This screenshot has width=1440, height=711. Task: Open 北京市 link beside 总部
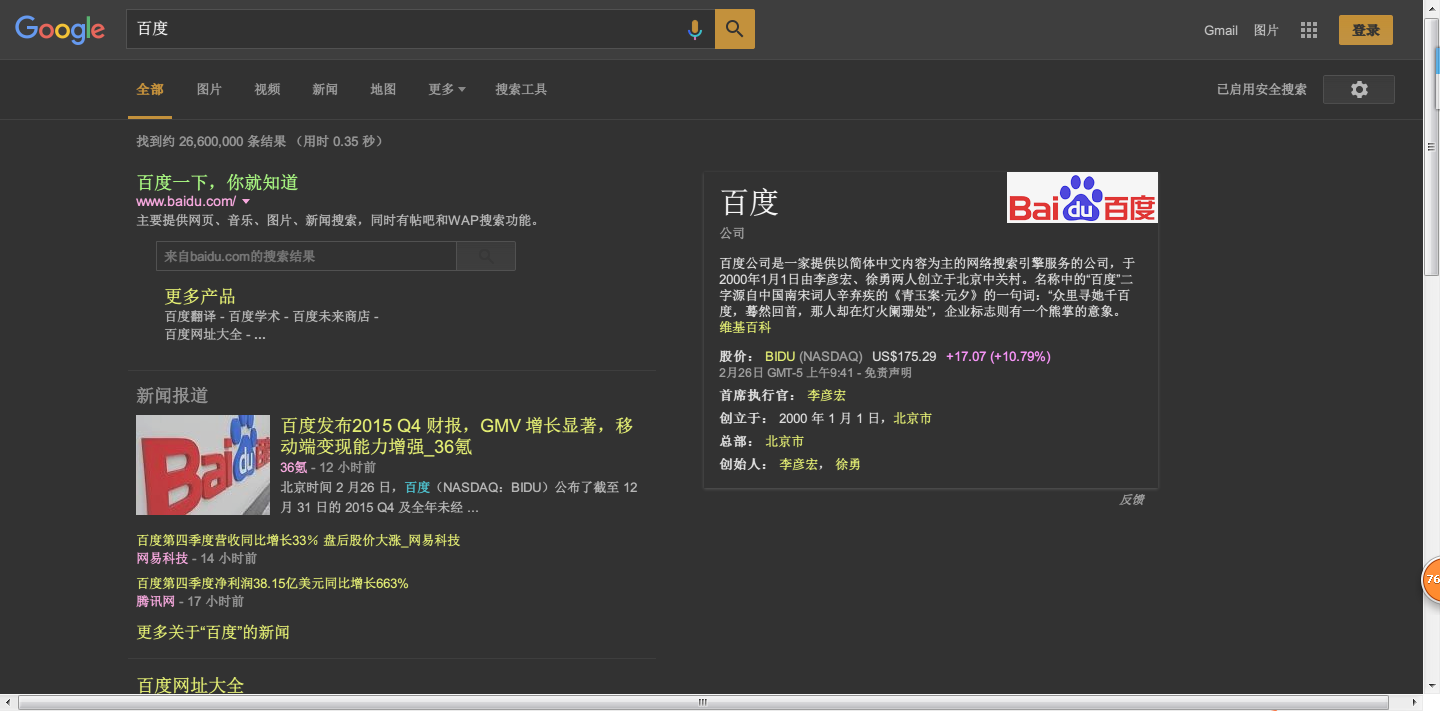pyautogui.click(x=785, y=441)
